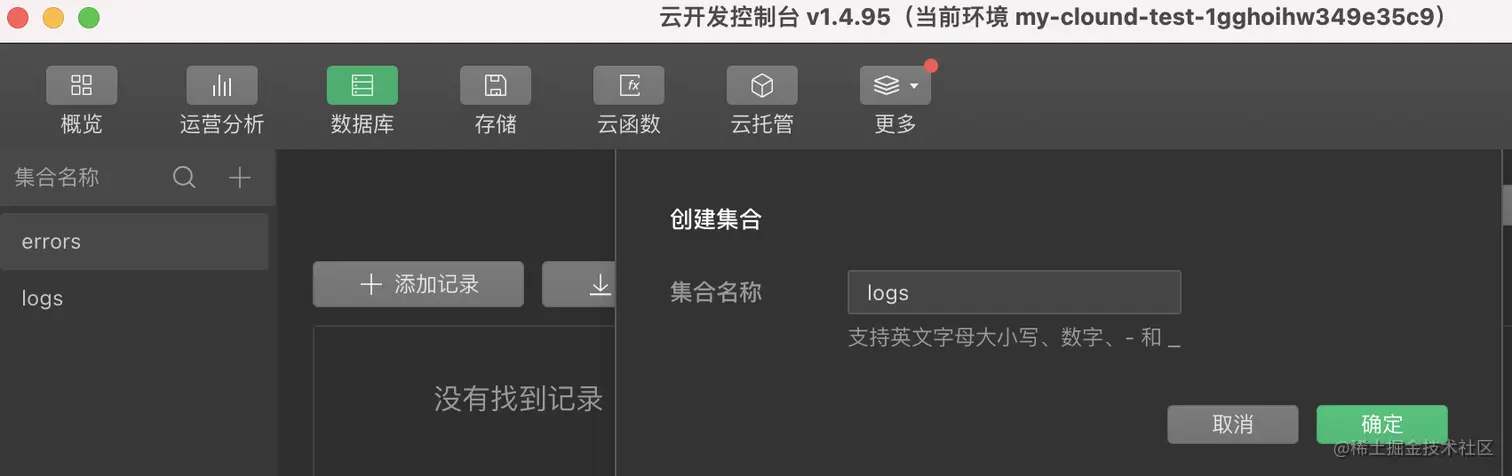Screen dimensions: 1512x476
Task: Click the 添加记录 button
Action: [418, 284]
